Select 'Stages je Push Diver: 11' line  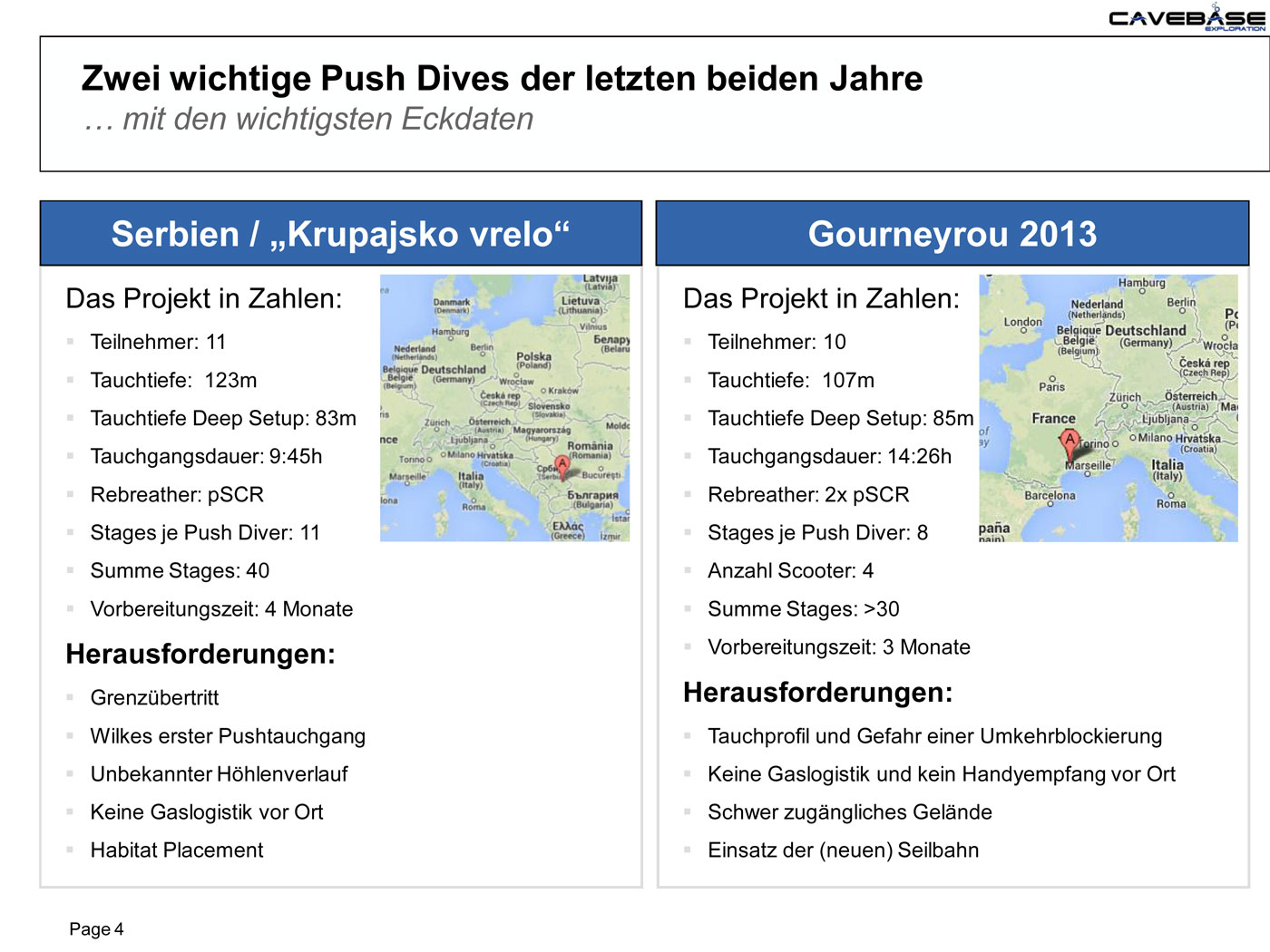click(x=205, y=532)
